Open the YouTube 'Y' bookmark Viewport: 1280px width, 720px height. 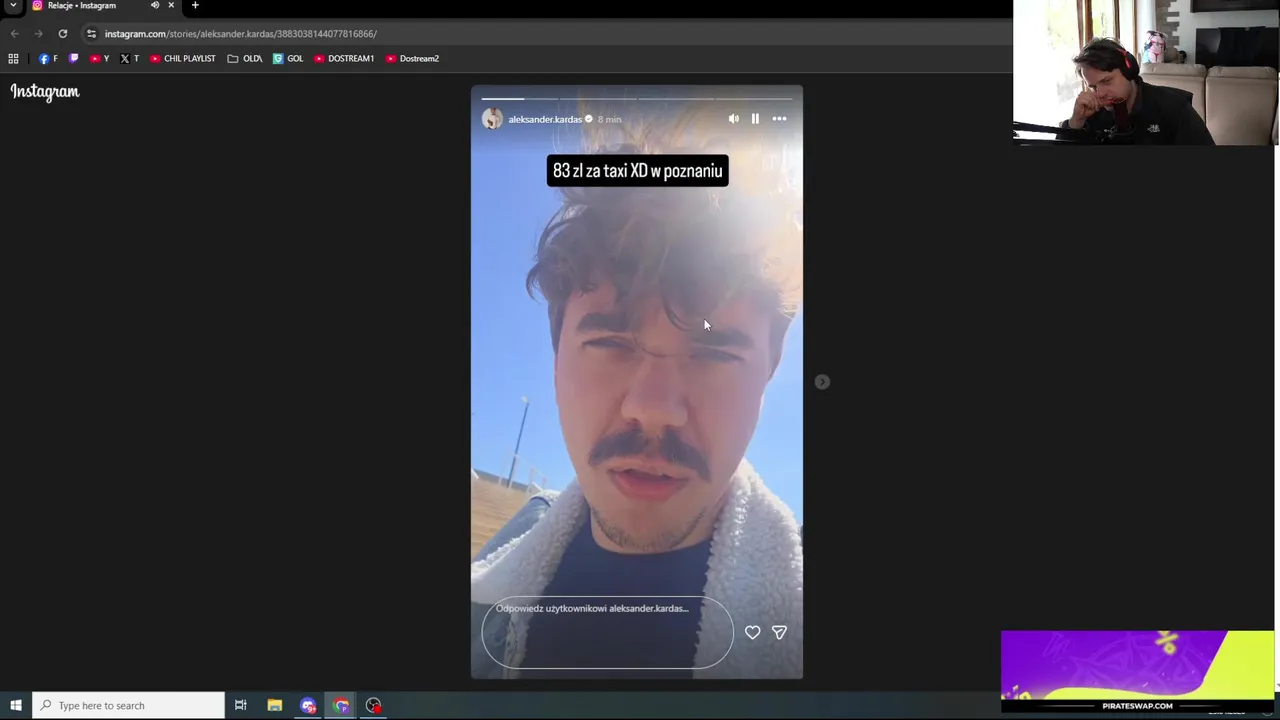click(x=100, y=59)
